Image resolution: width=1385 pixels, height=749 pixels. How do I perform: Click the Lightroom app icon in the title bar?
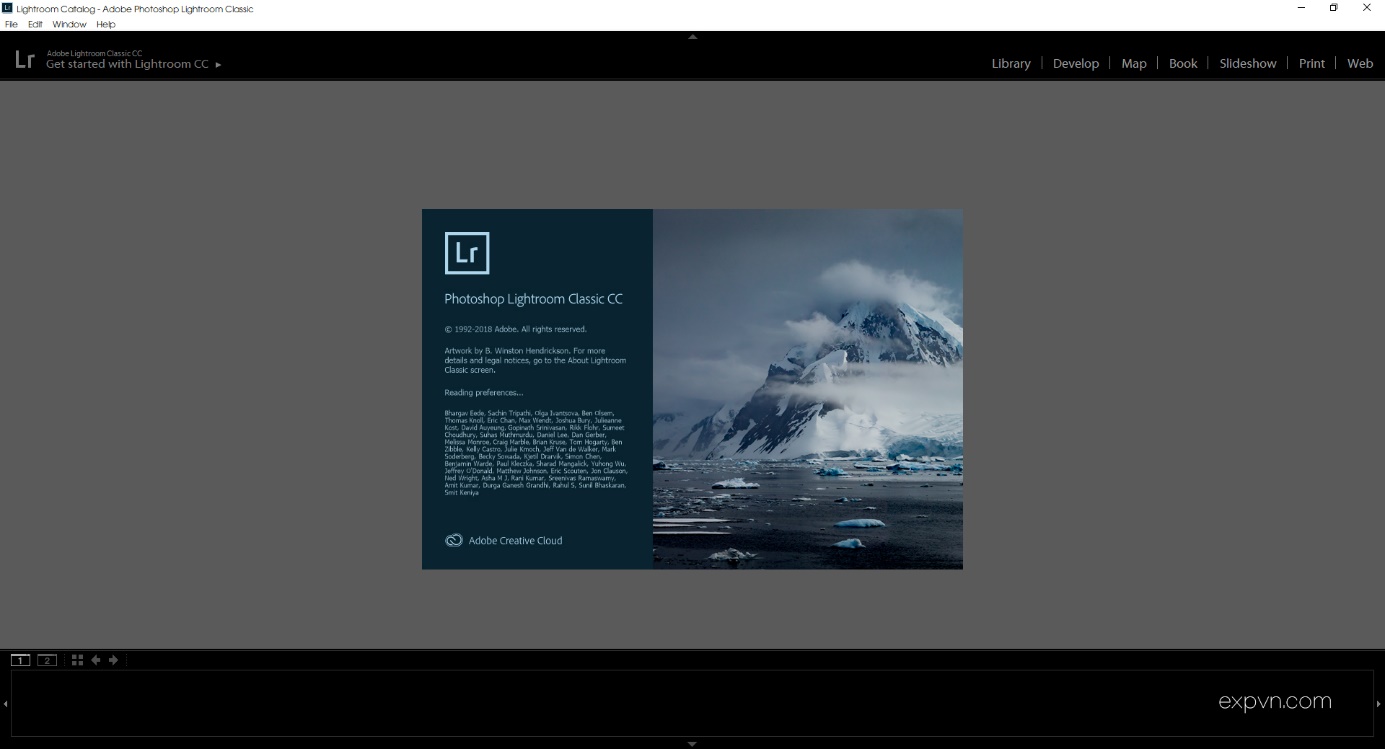[x=8, y=8]
